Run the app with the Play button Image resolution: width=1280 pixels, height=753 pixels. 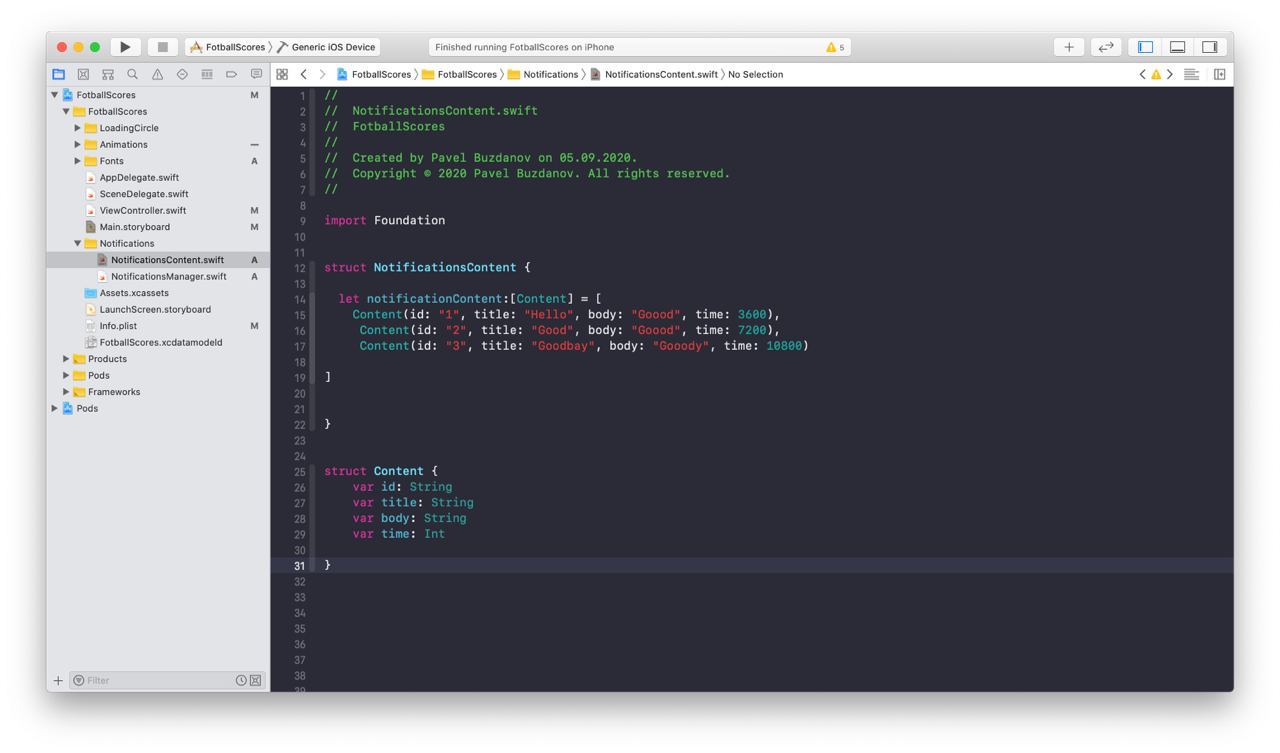pyautogui.click(x=125, y=47)
